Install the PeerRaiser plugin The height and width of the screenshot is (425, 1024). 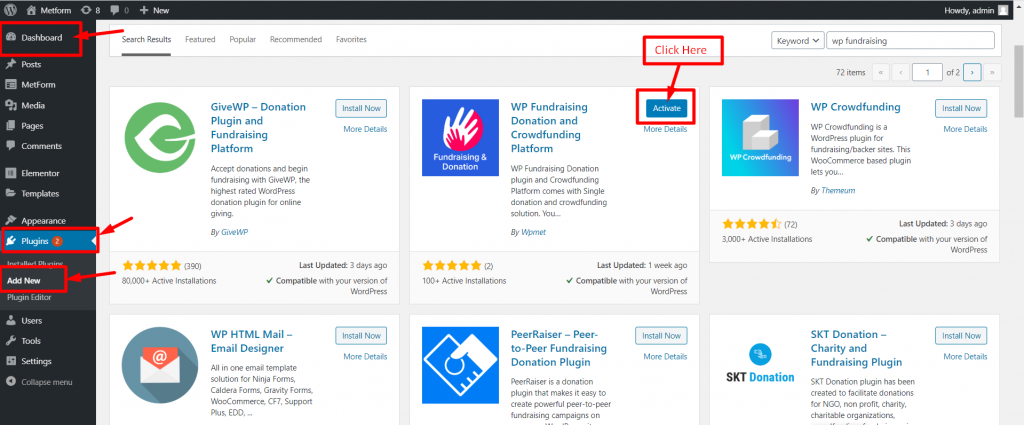coord(661,336)
